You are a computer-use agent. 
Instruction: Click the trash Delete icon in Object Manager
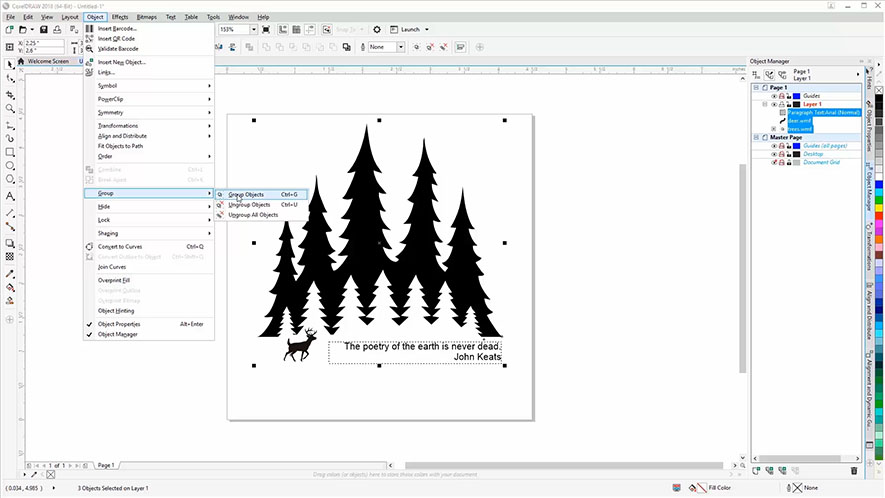pyautogui.click(x=853, y=470)
